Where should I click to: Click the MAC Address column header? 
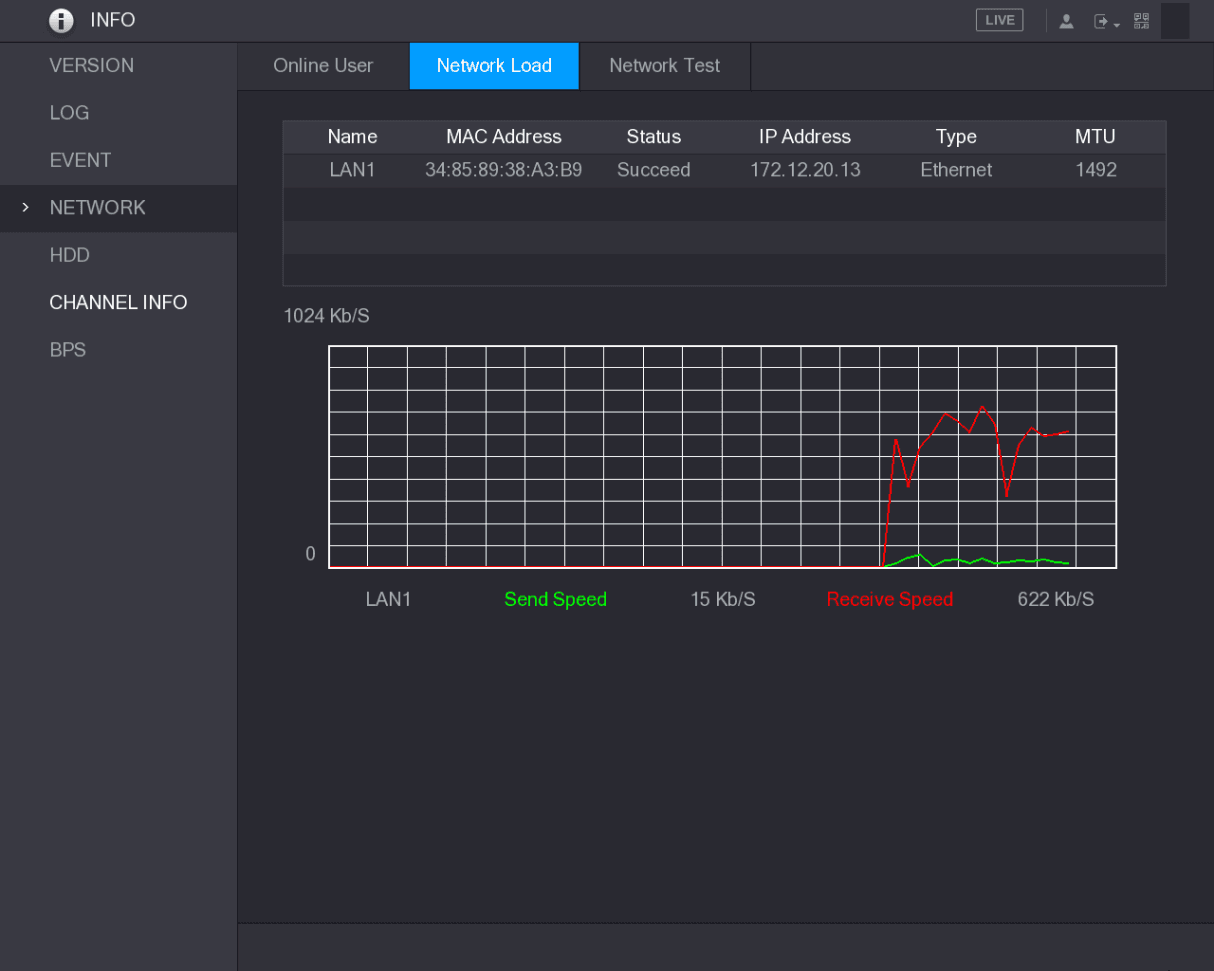[504, 137]
